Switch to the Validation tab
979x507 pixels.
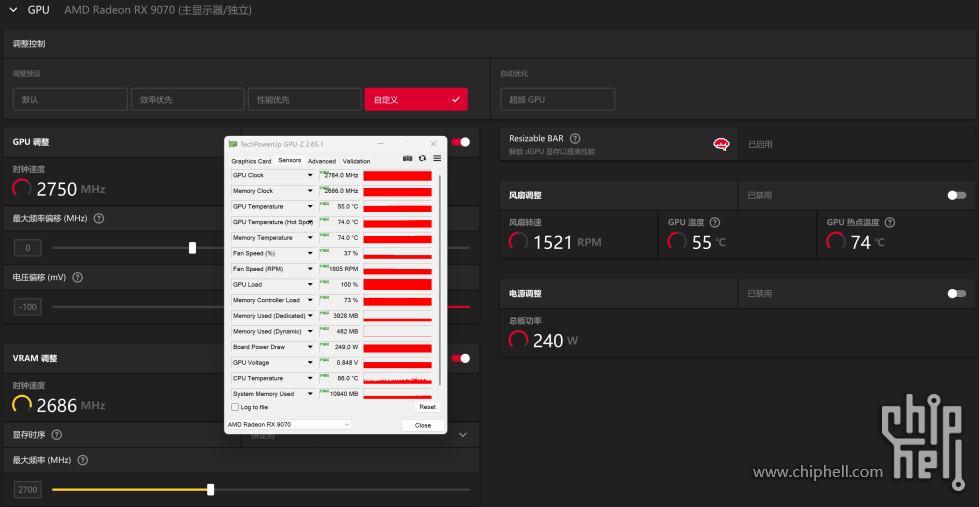[357, 161]
